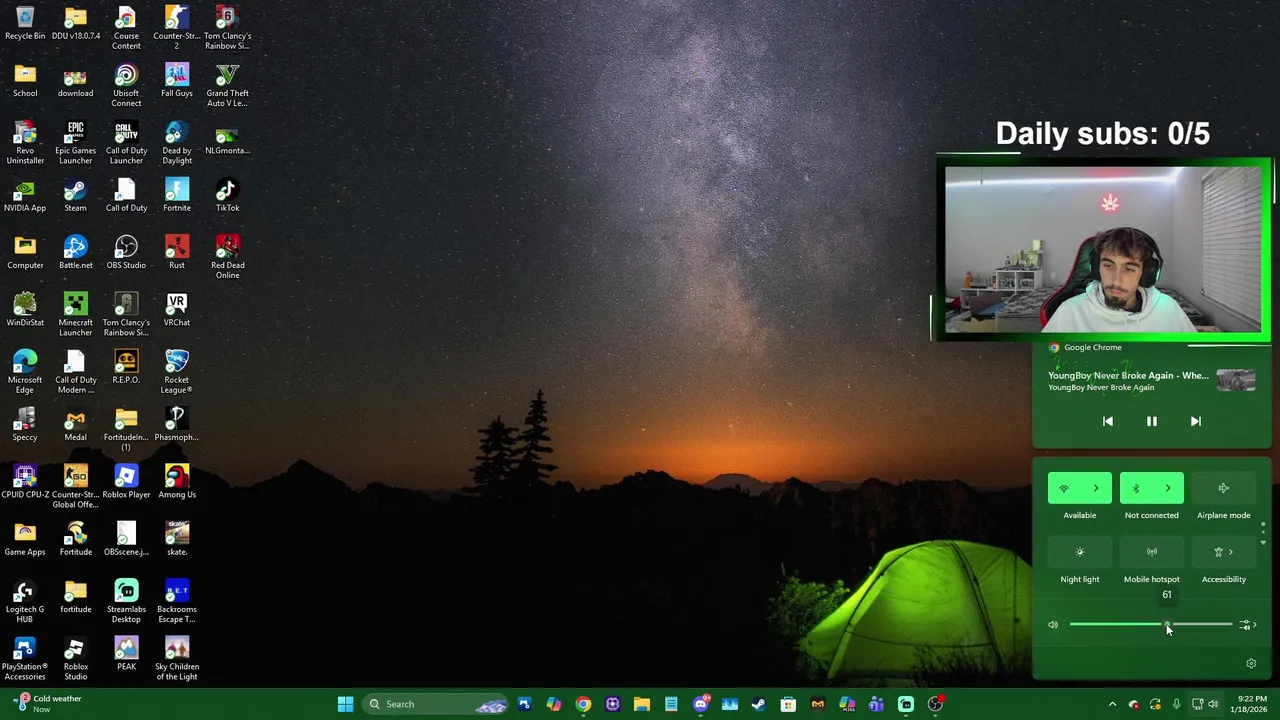The height and width of the screenshot is (720, 1280).
Task: Click the album art thumbnail in media card
Action: click(1236, 380)
